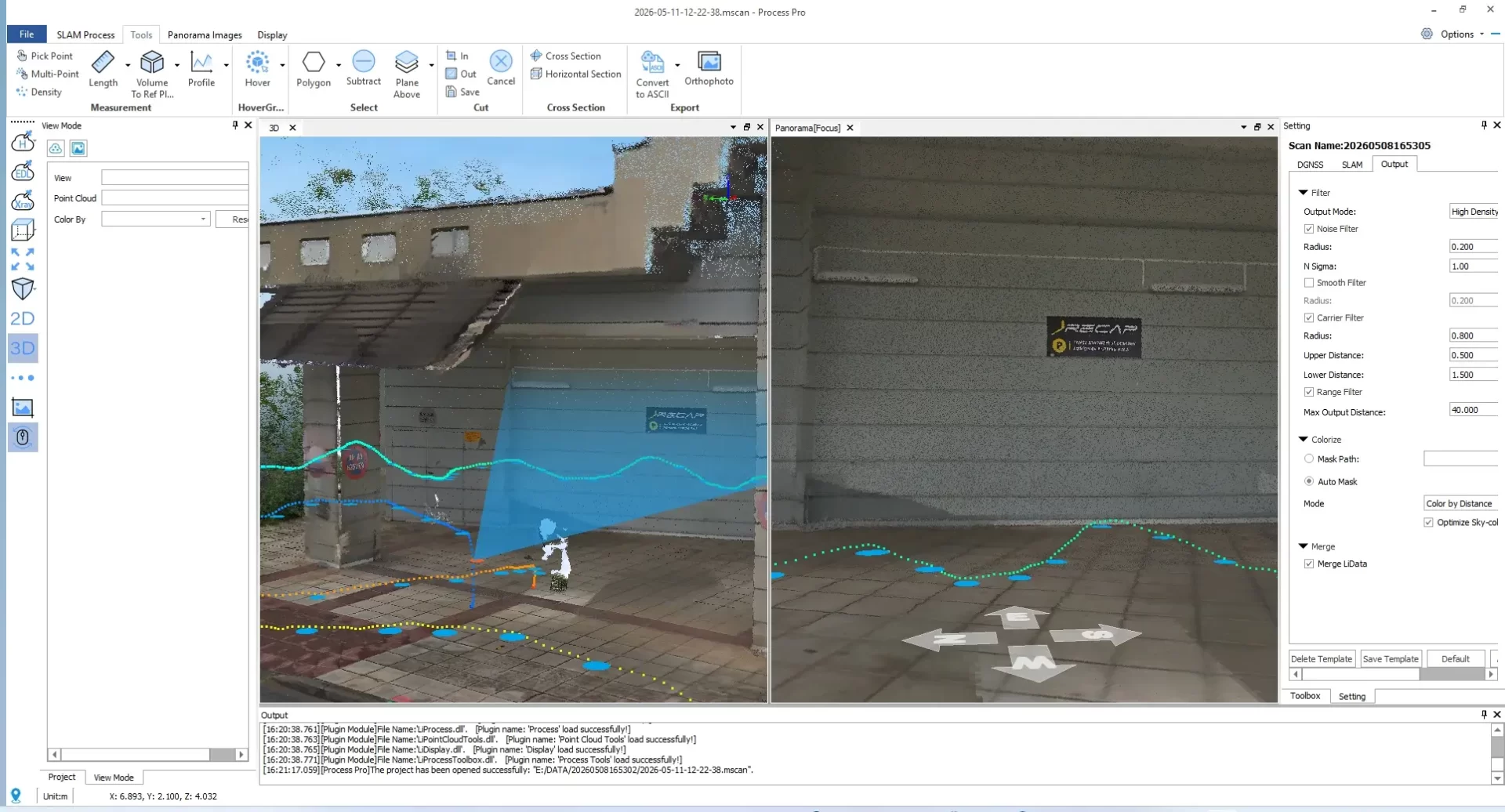Viewport: 1505px width, 812px height.
Task: Cancel the cut operation
Action: click(x=501, y=68)
